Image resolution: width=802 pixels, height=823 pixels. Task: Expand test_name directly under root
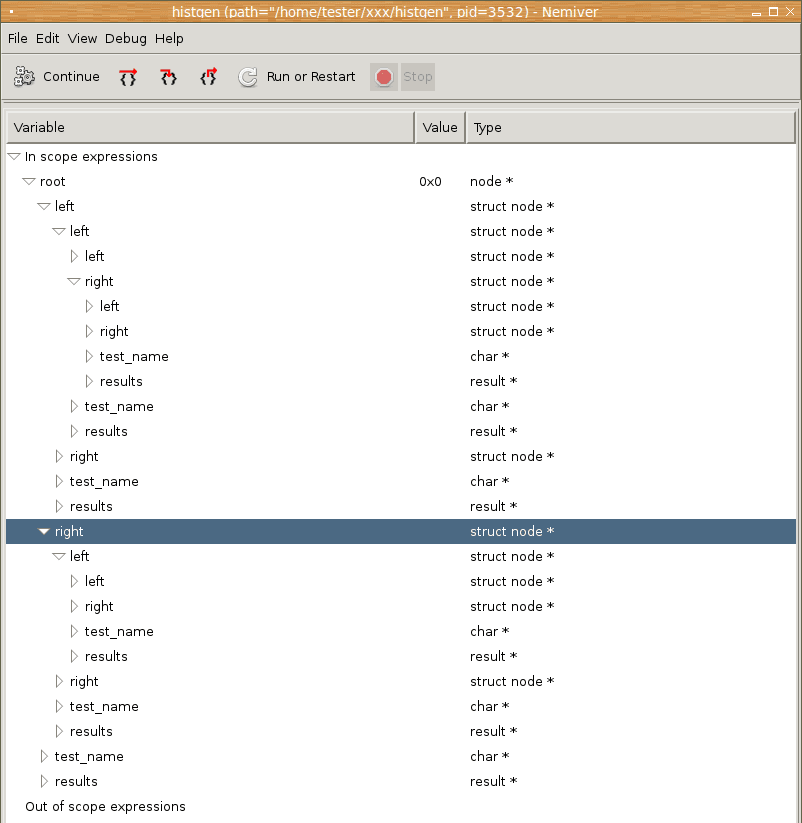[44, 756]
